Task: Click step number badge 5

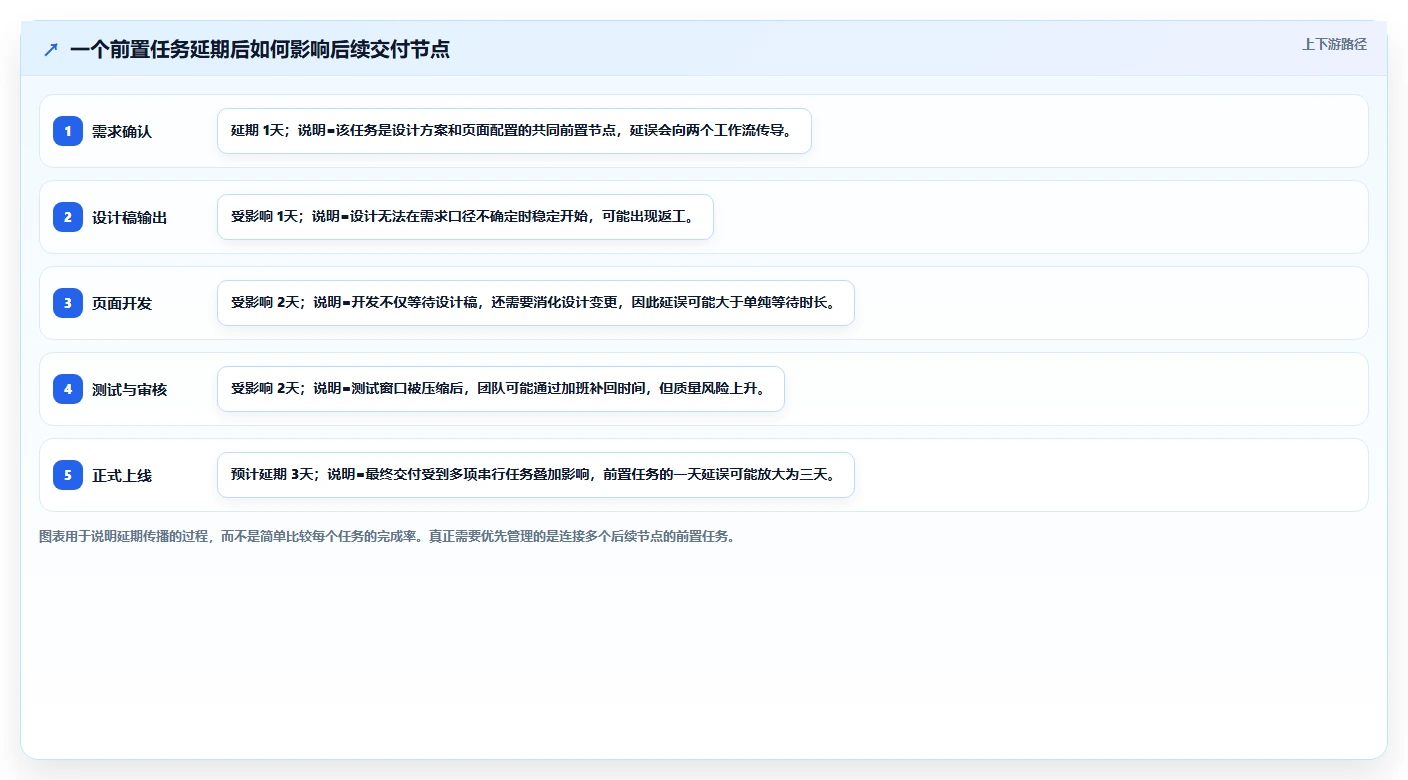Action: (x=68, y=475)
